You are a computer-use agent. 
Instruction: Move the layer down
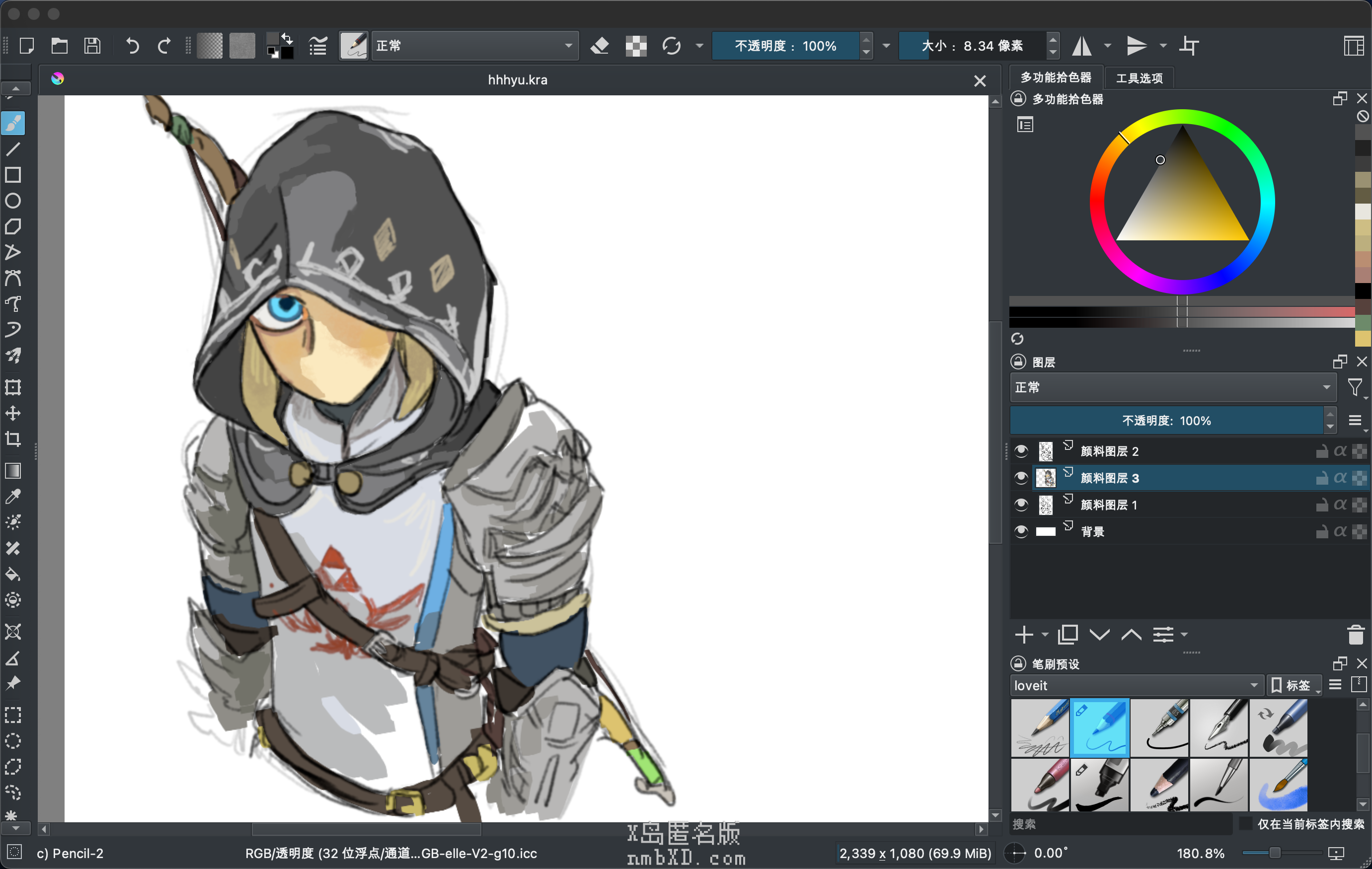[1100, 635]
